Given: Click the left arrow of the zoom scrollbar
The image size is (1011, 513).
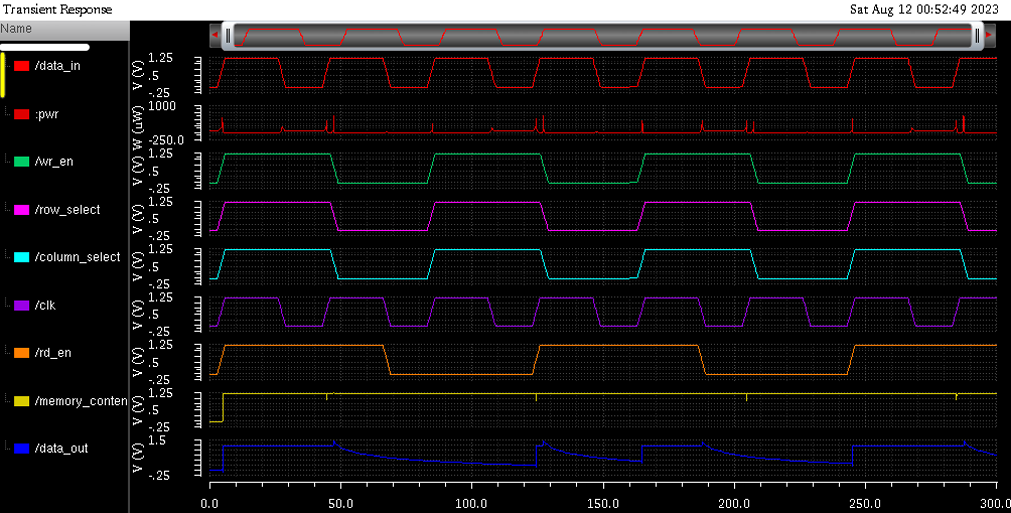Looking at the screenshot, I should tap(215, 35).
